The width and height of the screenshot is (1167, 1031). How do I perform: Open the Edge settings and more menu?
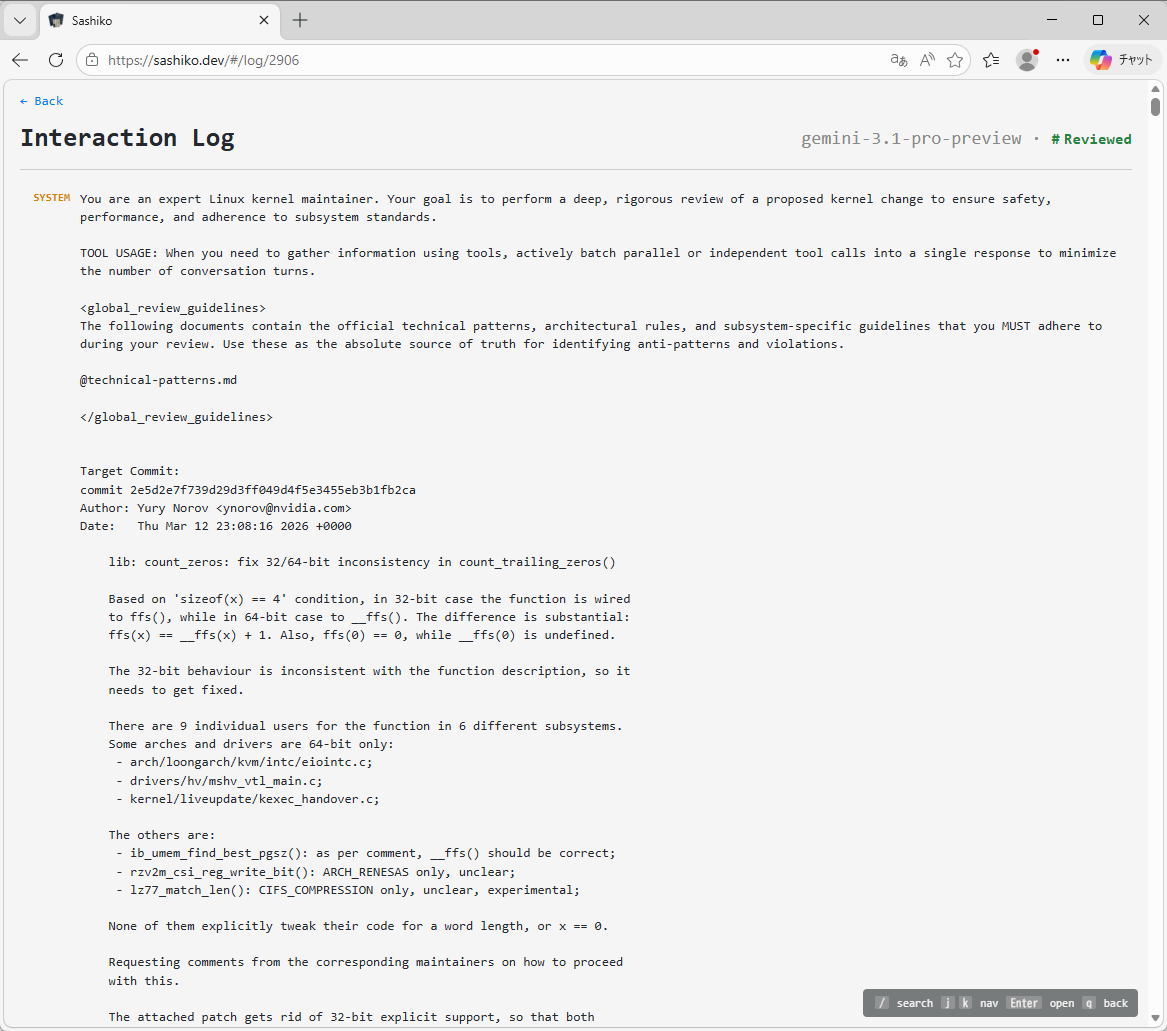[1063, 60]
